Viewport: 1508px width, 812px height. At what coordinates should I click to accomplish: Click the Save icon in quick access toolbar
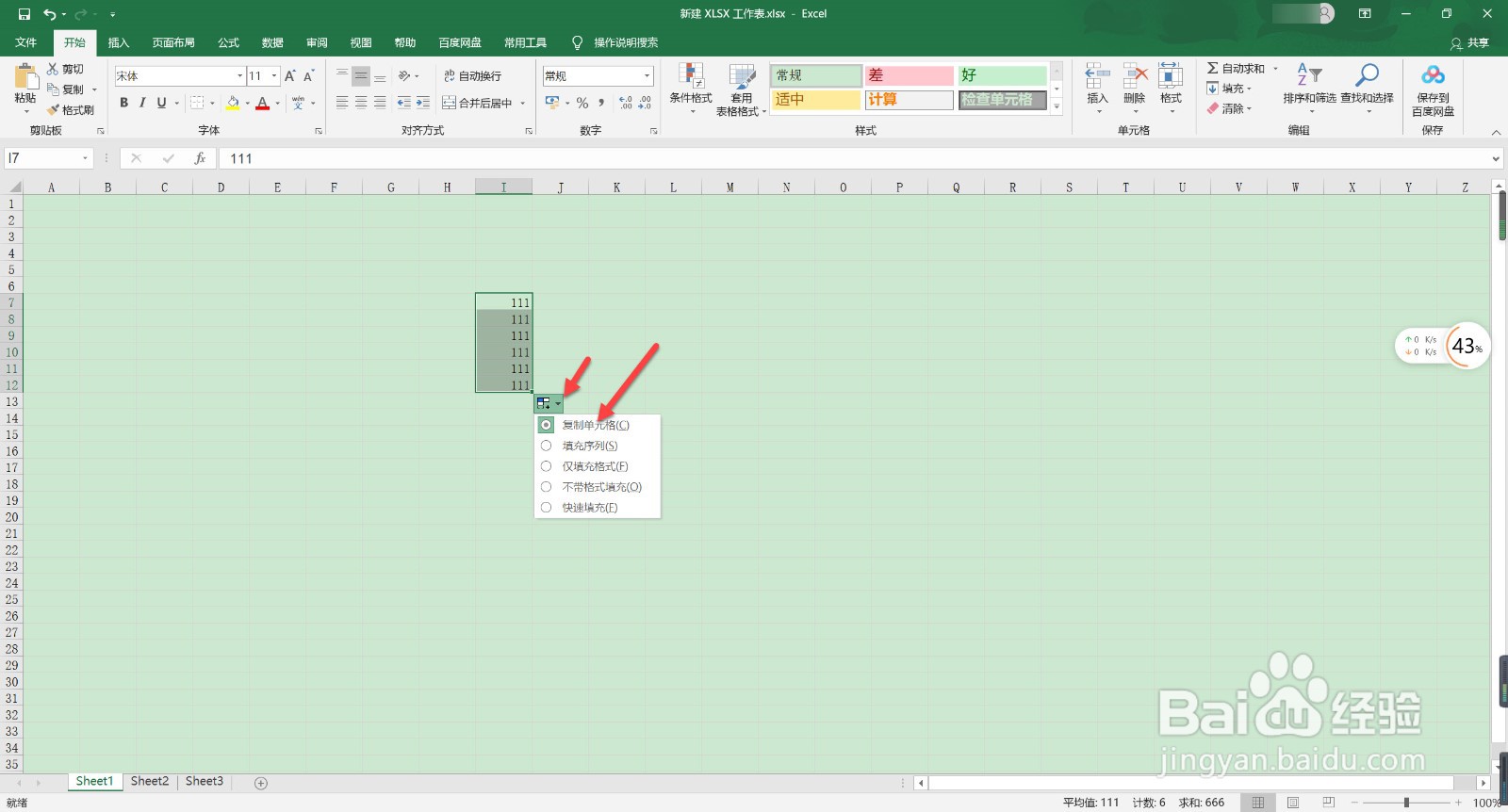pyautogui.click(x=25, y=14)
